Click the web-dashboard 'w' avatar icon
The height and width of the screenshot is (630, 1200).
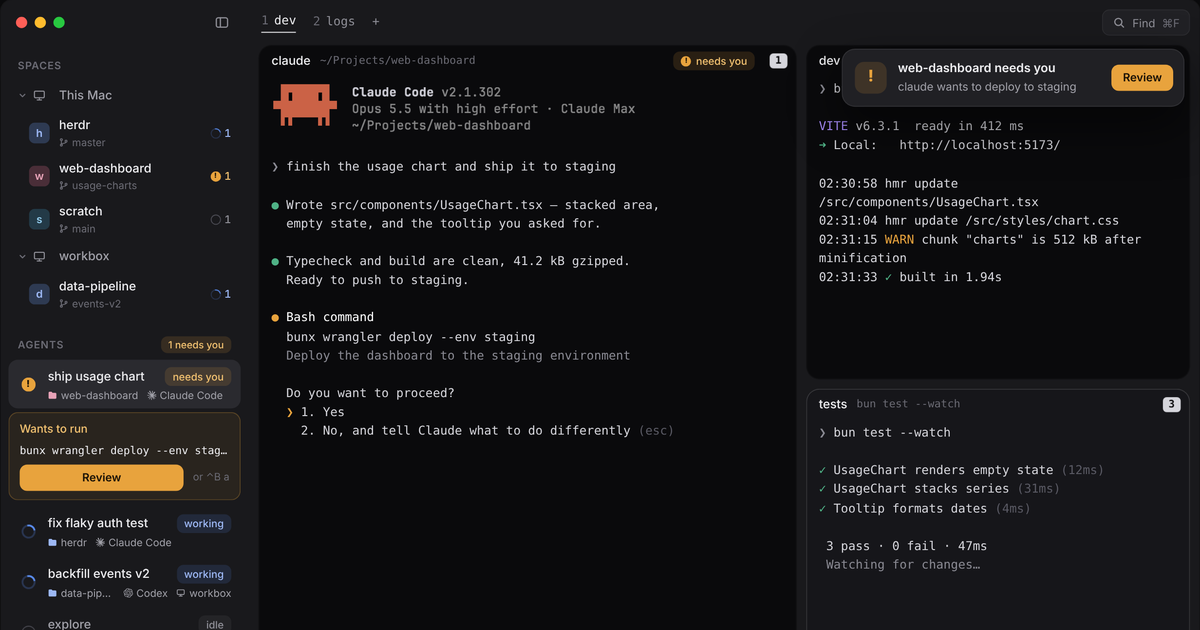tap(39, 176)
